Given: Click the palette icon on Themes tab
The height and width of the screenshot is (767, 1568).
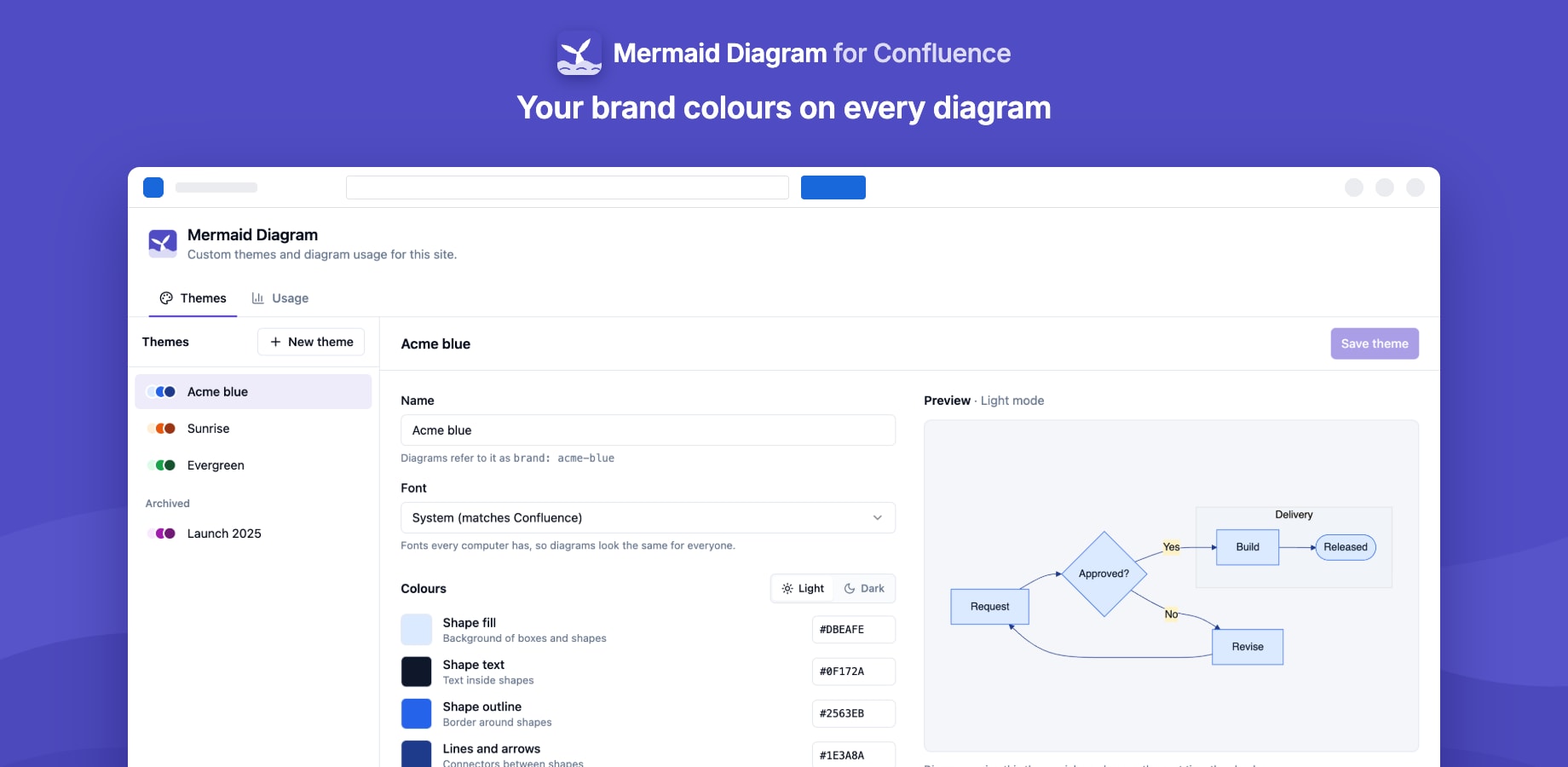Looking at the screenshot, I should point(166,298).
